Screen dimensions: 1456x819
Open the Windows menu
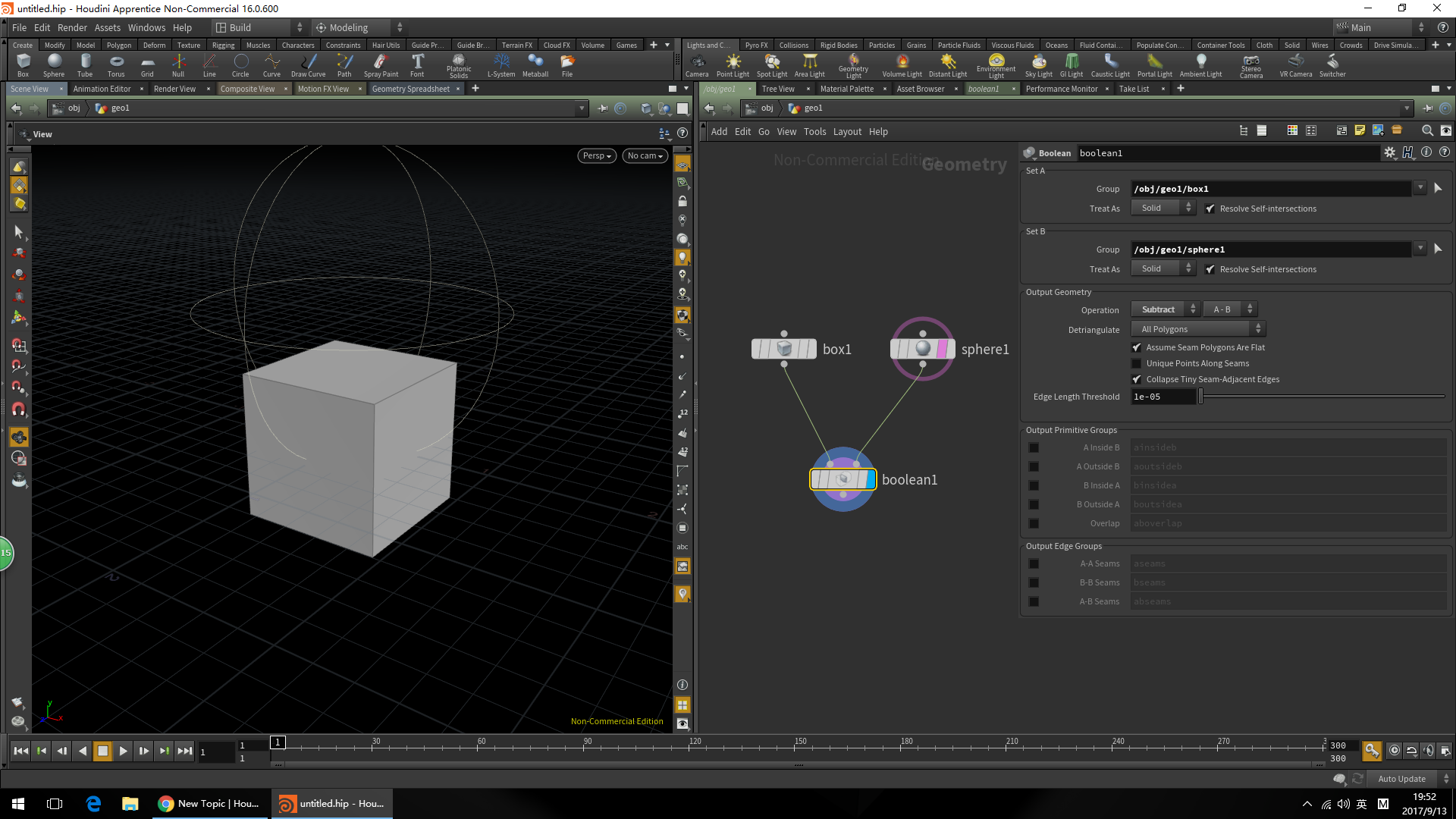coord(146,27)
